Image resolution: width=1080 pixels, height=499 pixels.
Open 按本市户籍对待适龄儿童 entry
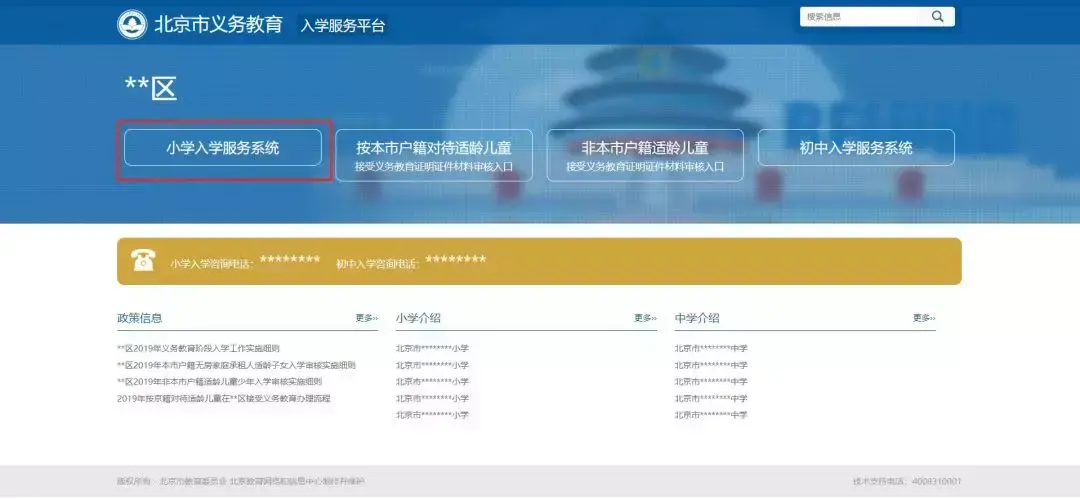coord(434,155)
